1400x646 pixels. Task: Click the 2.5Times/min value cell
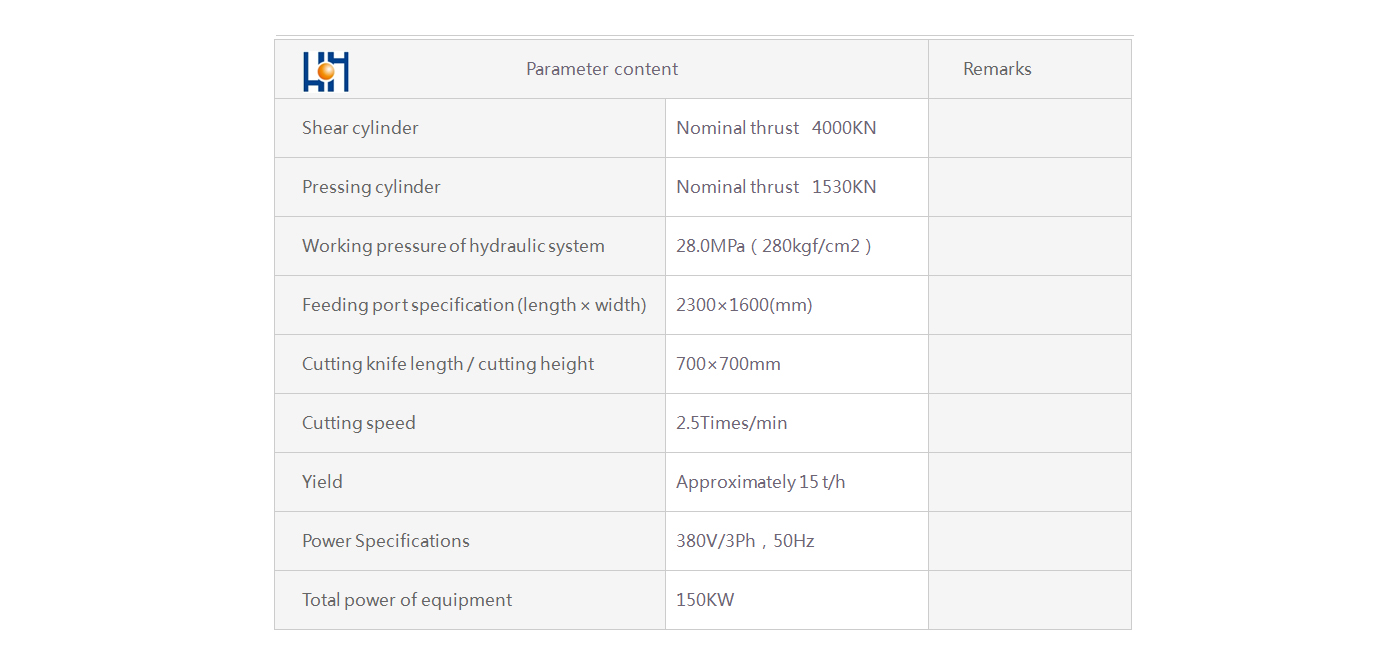coord(797,423)
